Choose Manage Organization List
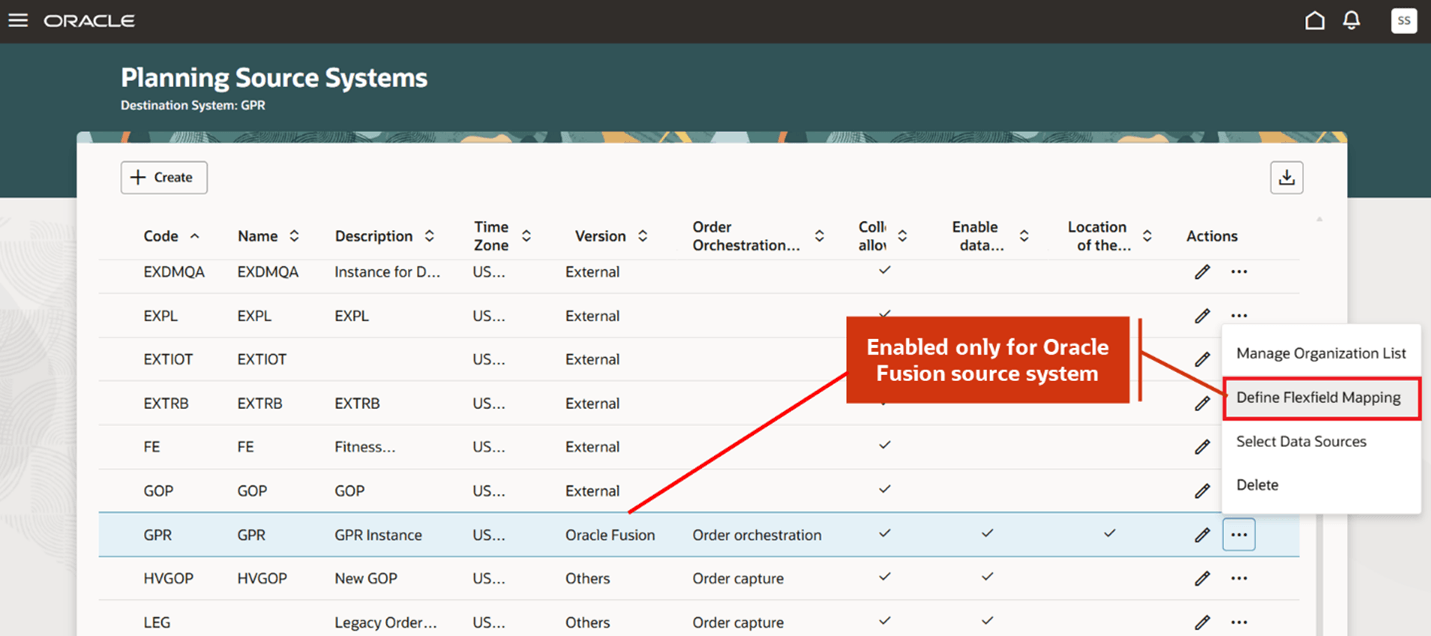Screen dimensions: 1431x636 pos(1321,353)
